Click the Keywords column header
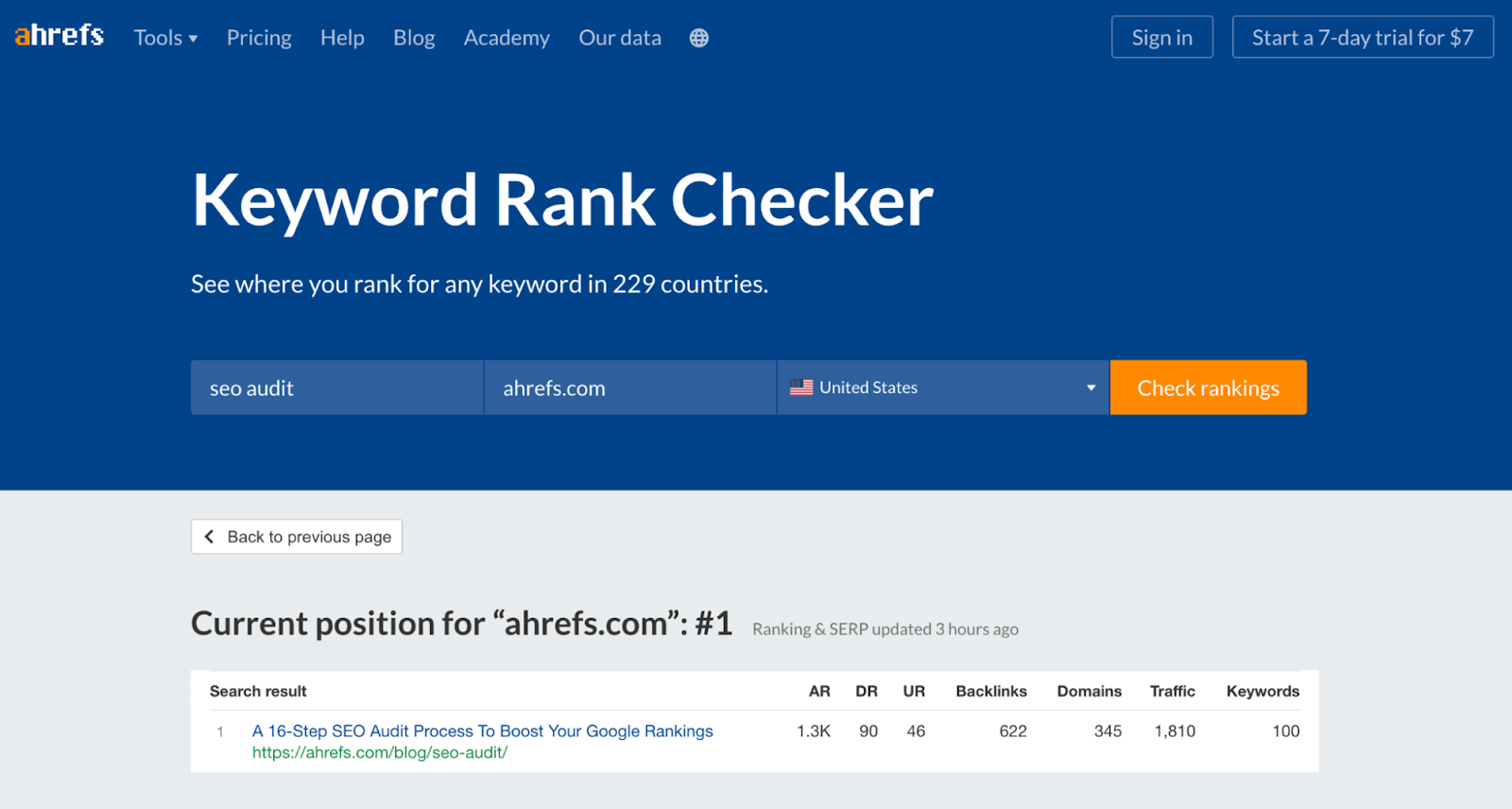 coord(1263,691)
